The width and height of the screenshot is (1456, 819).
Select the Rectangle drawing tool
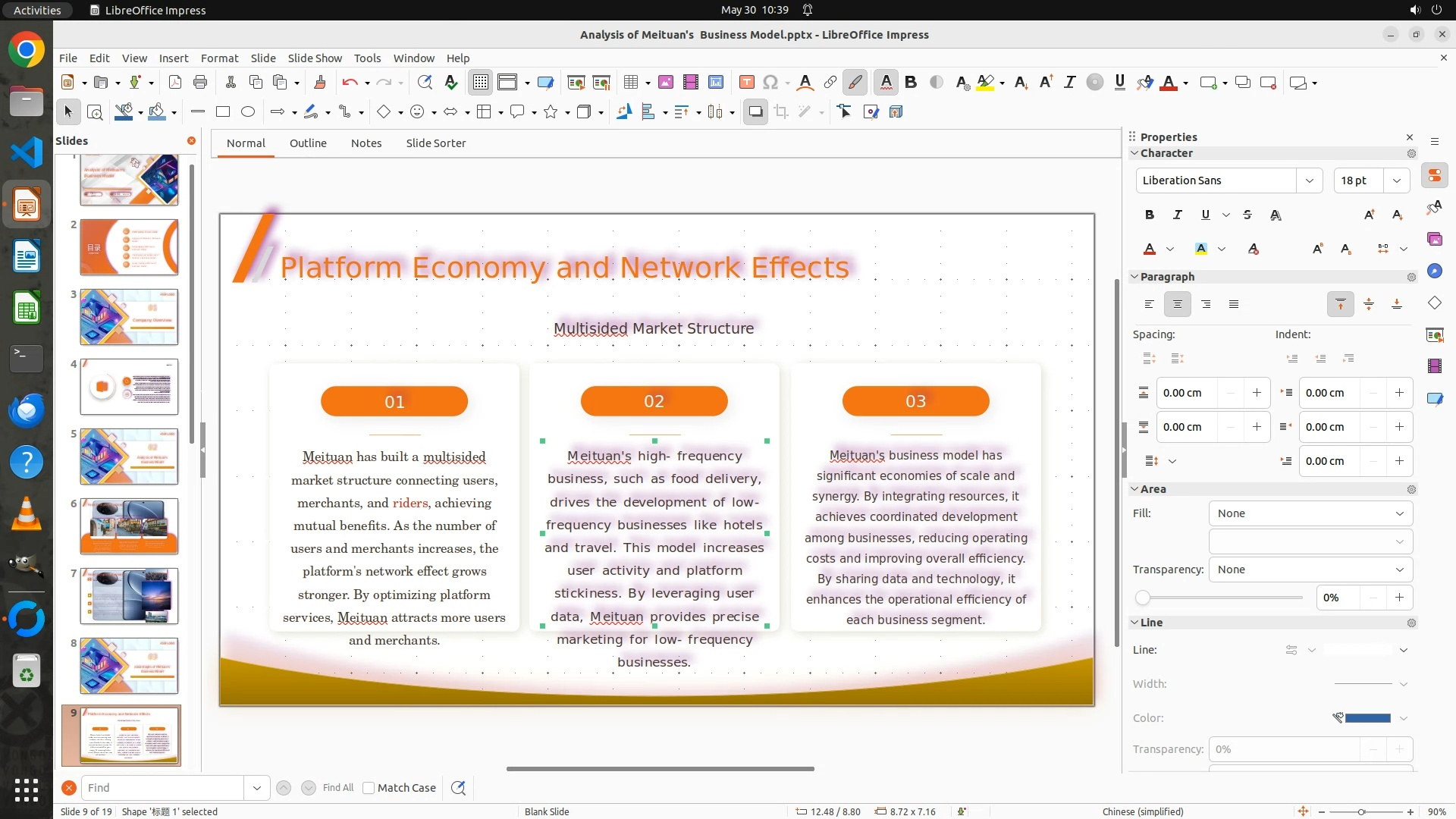[x=223, y=112]
